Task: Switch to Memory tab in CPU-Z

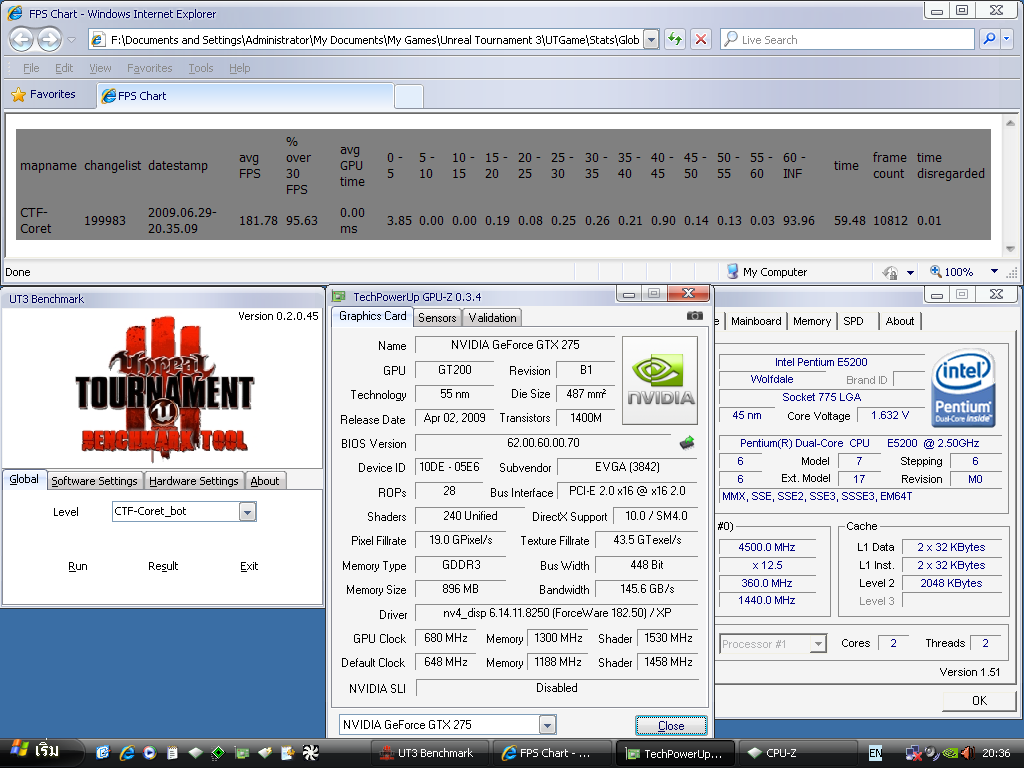Action: 812,321
